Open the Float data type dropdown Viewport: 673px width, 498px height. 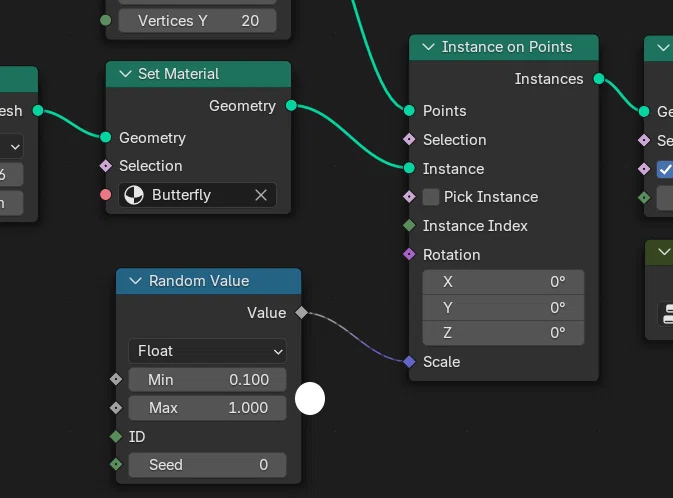click(x=207, y=351)
